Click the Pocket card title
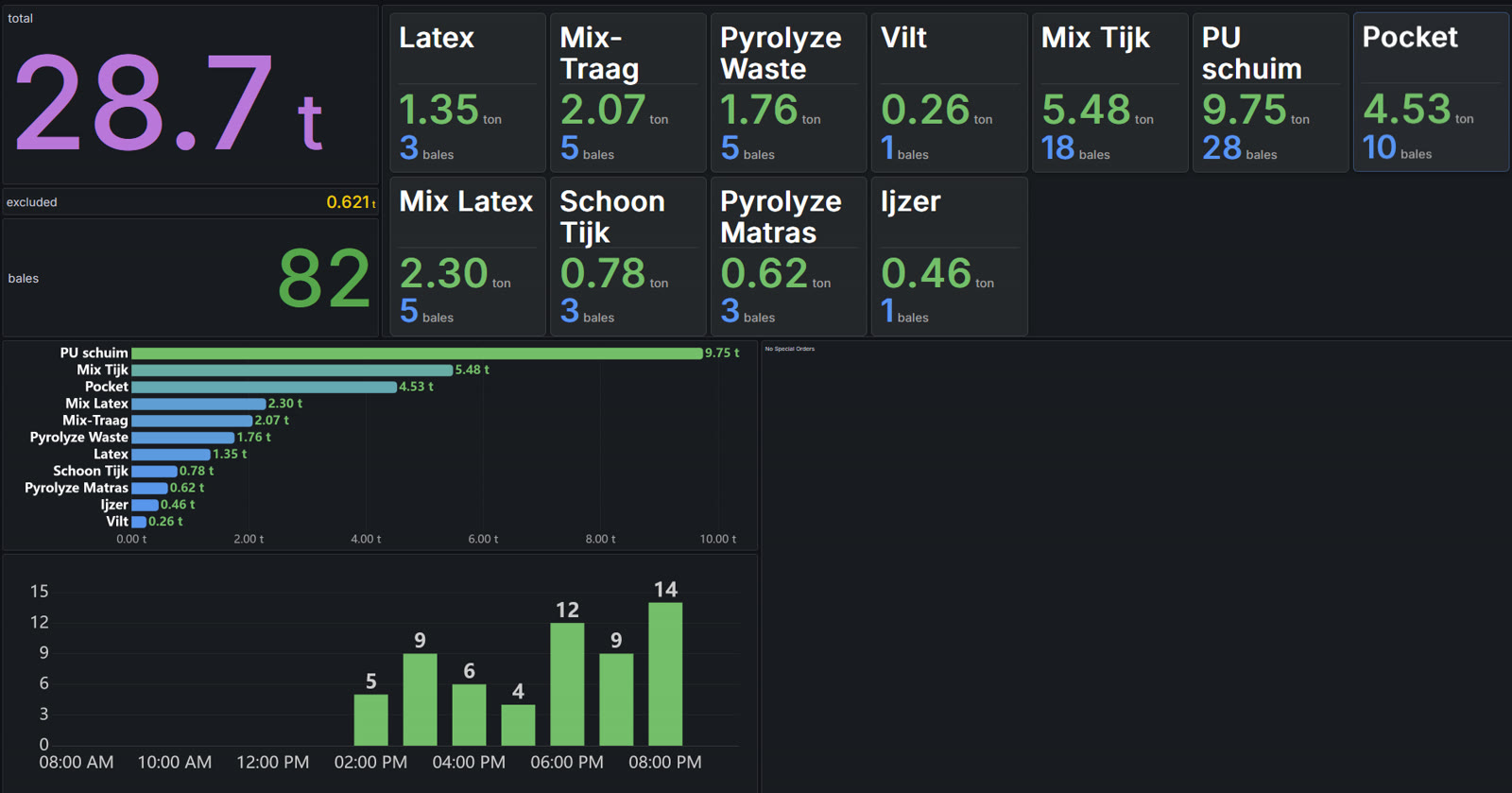The height and width of the screenshot is (793, 1512). [1410, 37]
